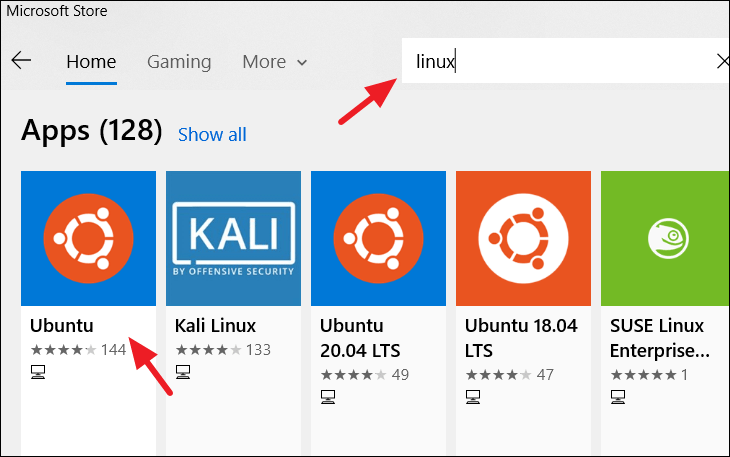730x457 pixels.
Task: Select the Ubuntu app title text
Action: click(x=62, y=326)
